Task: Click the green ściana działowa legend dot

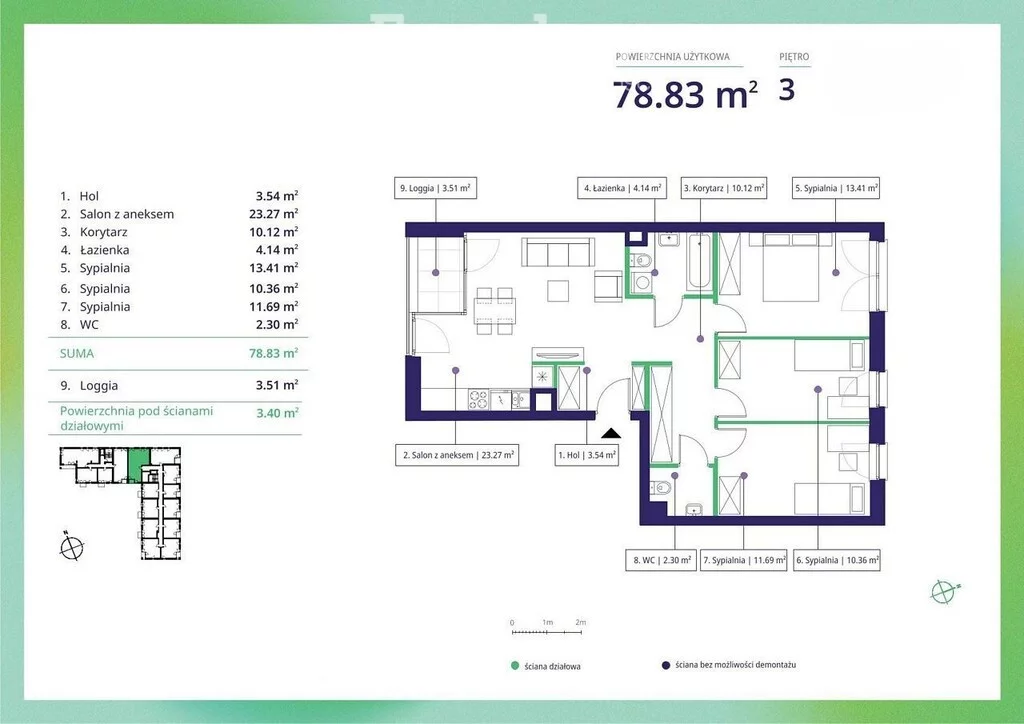Action: pos(514,665)
